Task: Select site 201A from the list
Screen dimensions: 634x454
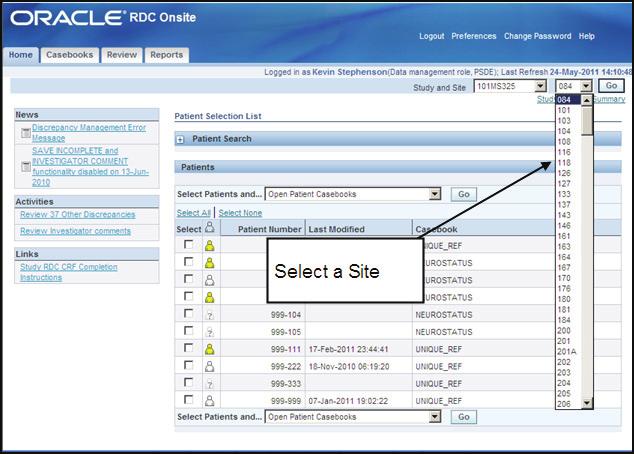Action: click(x=566, y=351)
